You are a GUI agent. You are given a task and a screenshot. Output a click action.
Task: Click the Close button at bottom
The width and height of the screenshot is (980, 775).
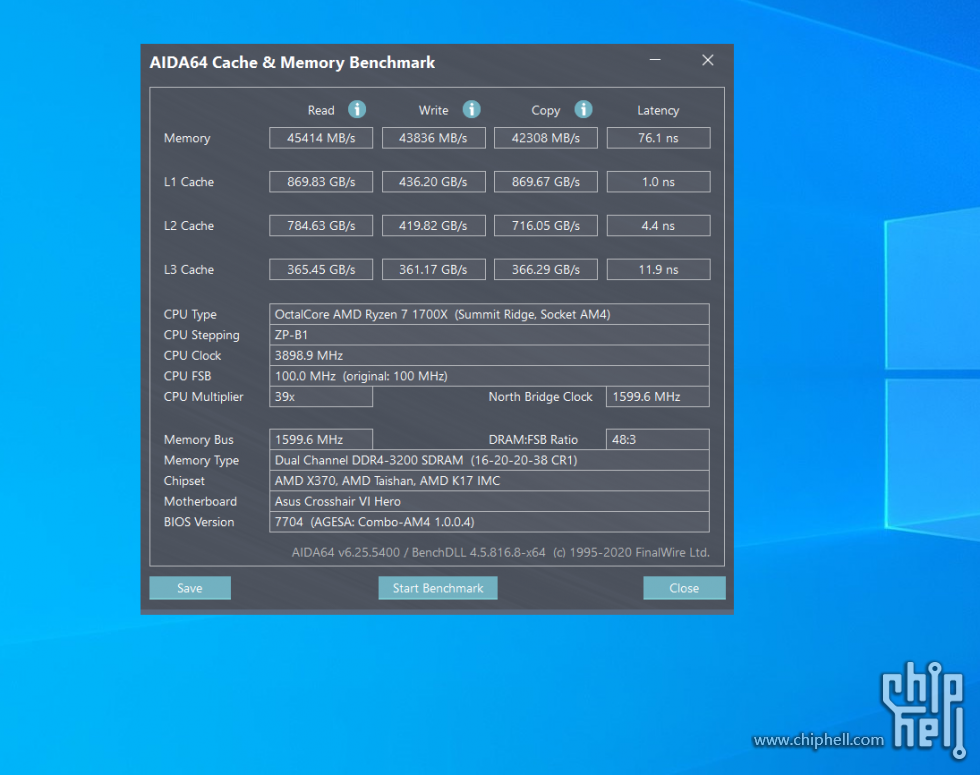(684, 588)
